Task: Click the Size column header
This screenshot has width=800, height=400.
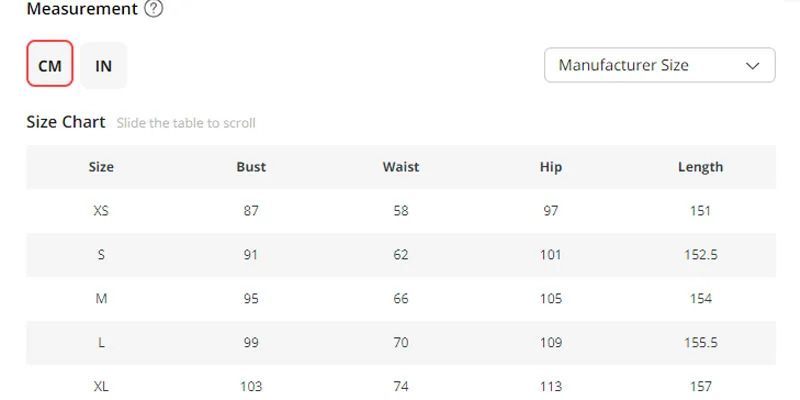Action: tap(101, 167)
